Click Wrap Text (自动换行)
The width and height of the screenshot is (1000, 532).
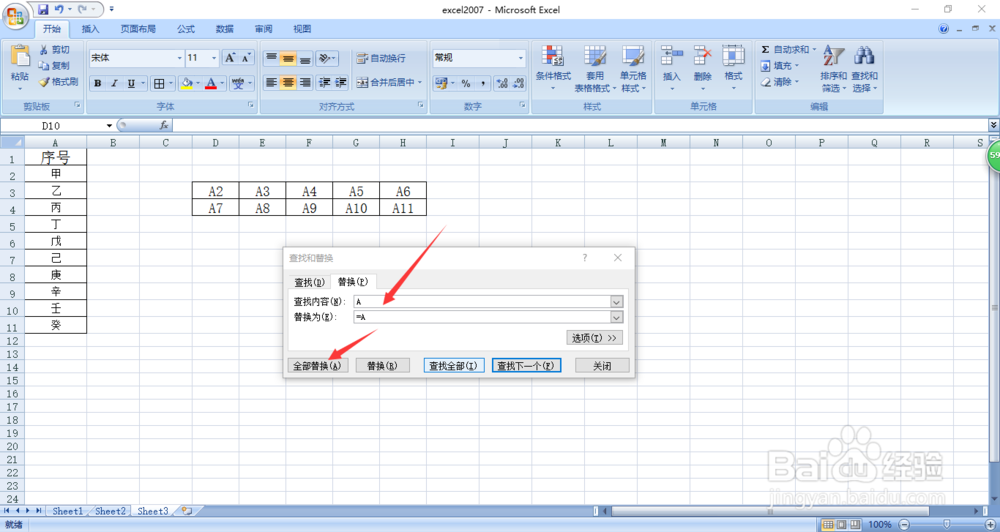point(381,58)
